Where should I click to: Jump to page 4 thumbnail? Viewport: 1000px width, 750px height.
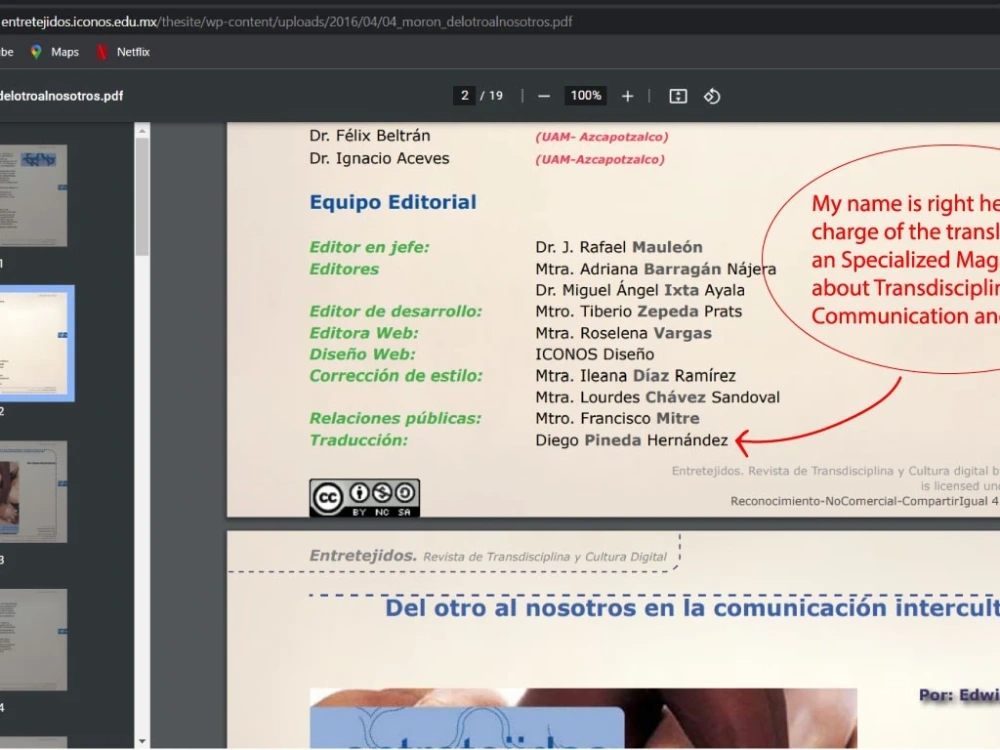coord(33,640)
